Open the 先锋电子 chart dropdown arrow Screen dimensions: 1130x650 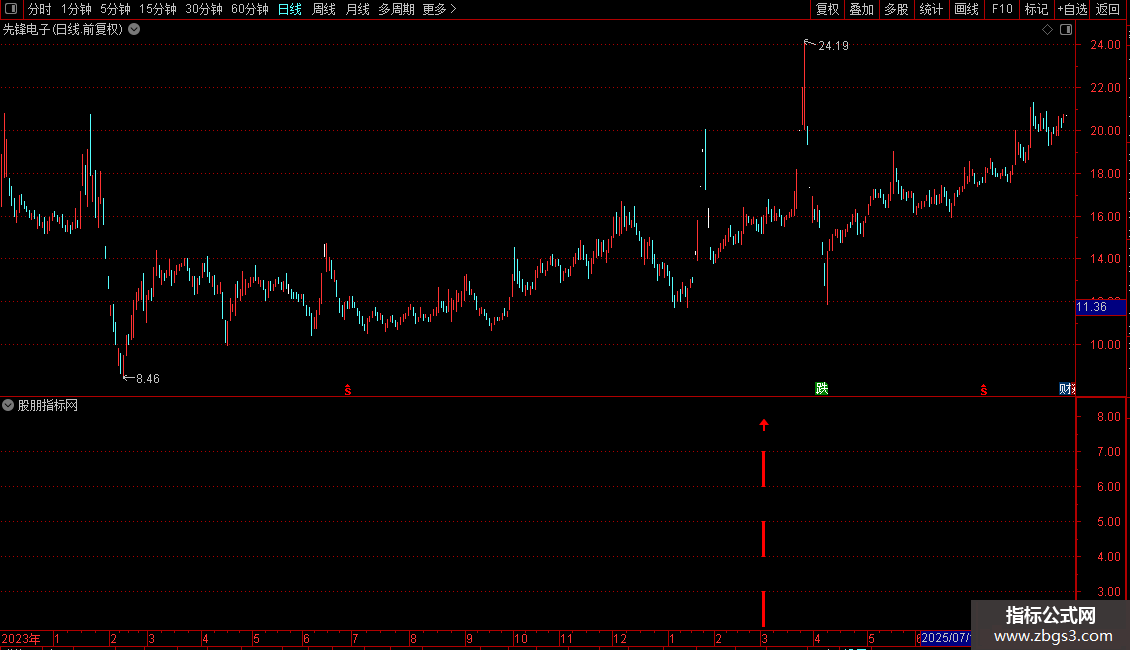pyautogui.click(x=134, y=30)
